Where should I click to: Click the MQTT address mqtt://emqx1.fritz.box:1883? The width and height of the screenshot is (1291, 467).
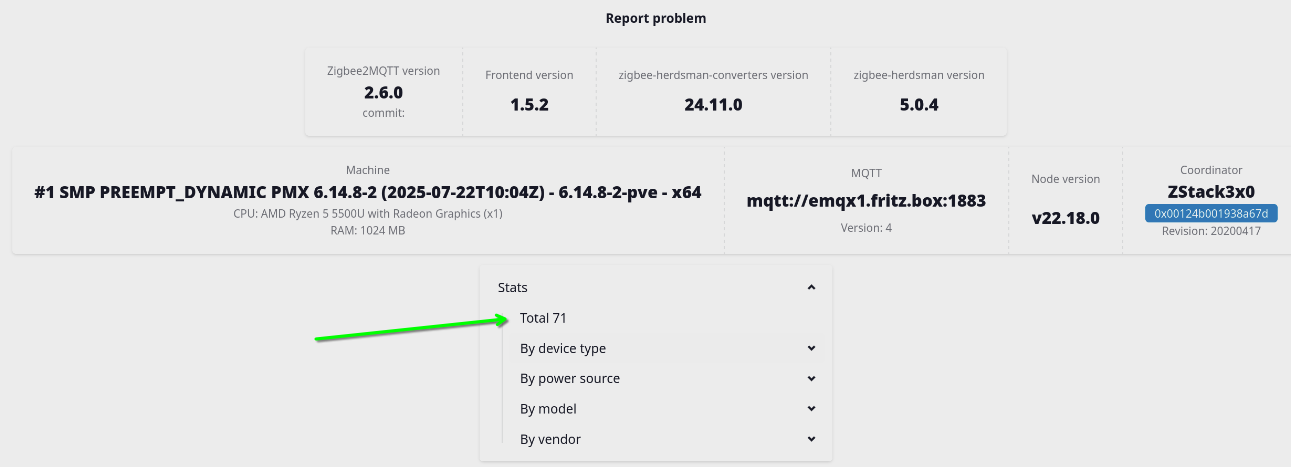[866, 200]
